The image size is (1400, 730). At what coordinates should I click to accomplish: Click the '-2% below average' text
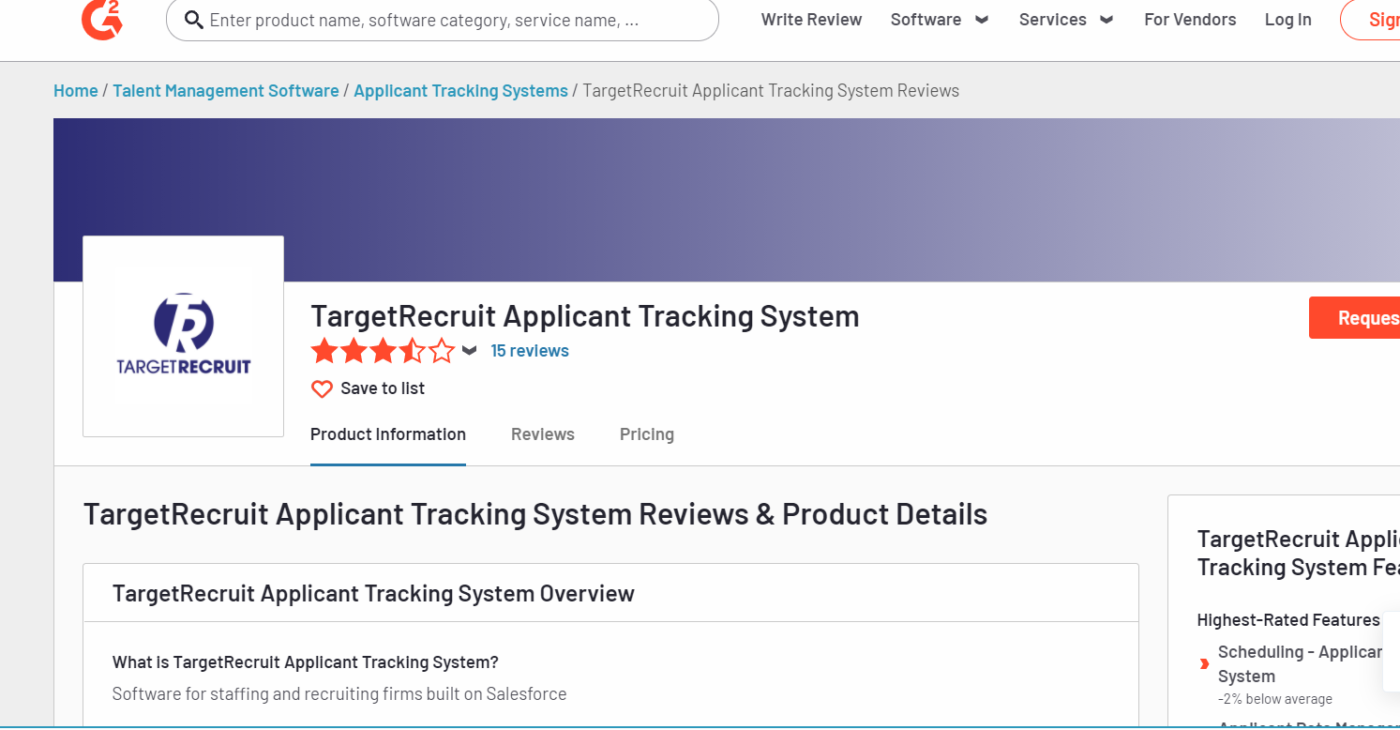1275,699
